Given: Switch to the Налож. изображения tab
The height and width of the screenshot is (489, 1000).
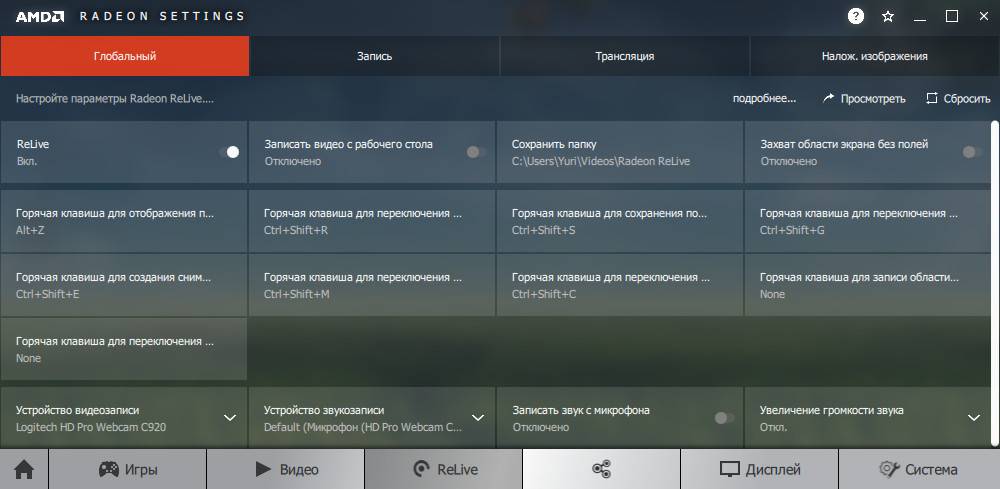Looking at the screenshot, I should tap(874, 56).
